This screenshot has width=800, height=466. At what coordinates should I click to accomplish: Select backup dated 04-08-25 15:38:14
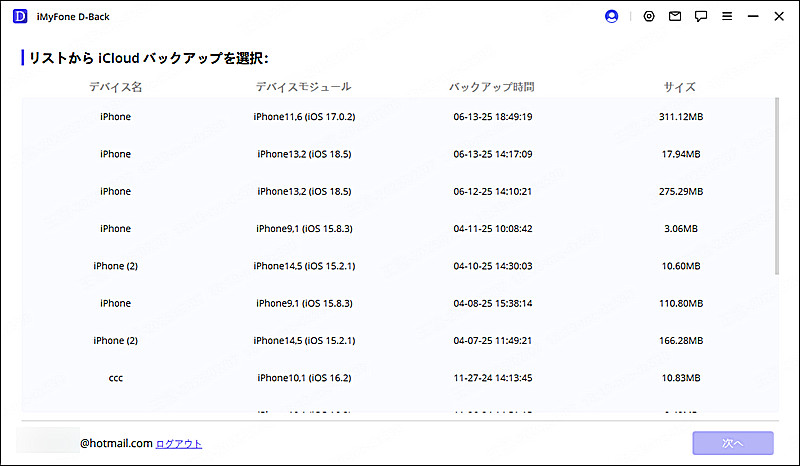click(399, 303)
